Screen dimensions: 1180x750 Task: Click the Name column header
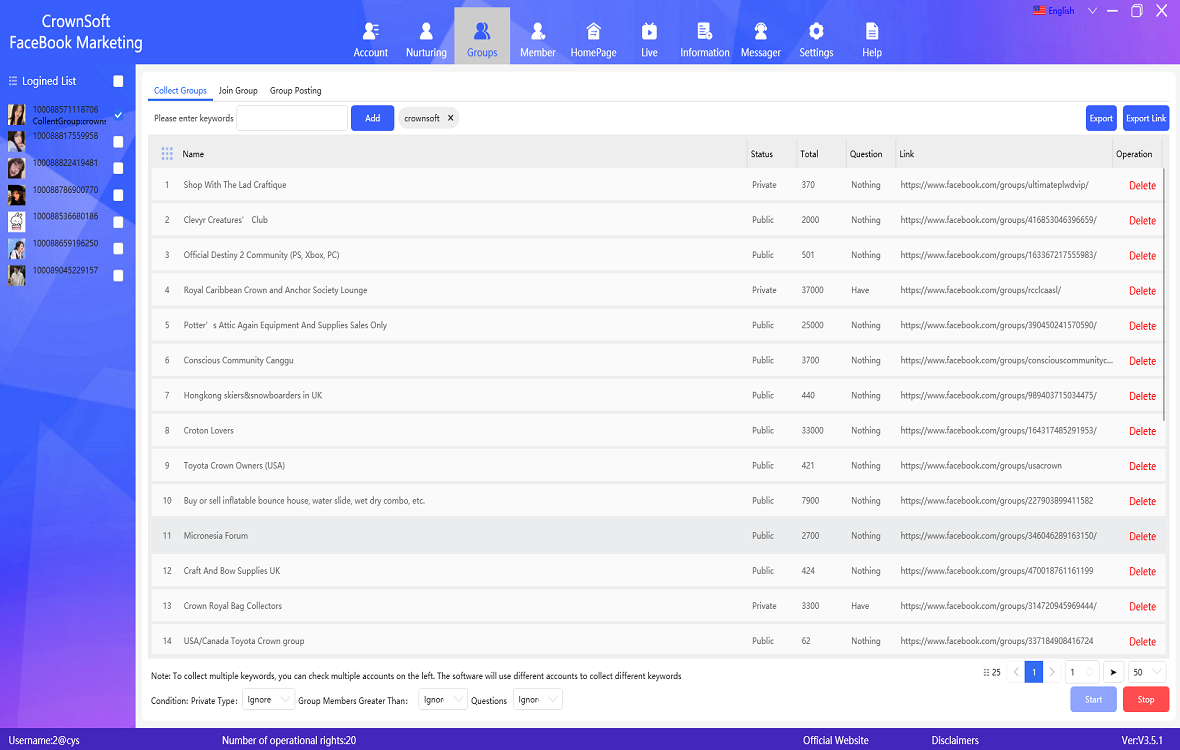tap(193, 153)
